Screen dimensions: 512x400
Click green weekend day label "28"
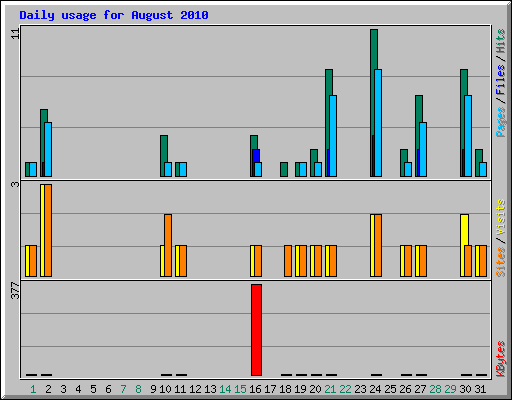click(435, 389)
